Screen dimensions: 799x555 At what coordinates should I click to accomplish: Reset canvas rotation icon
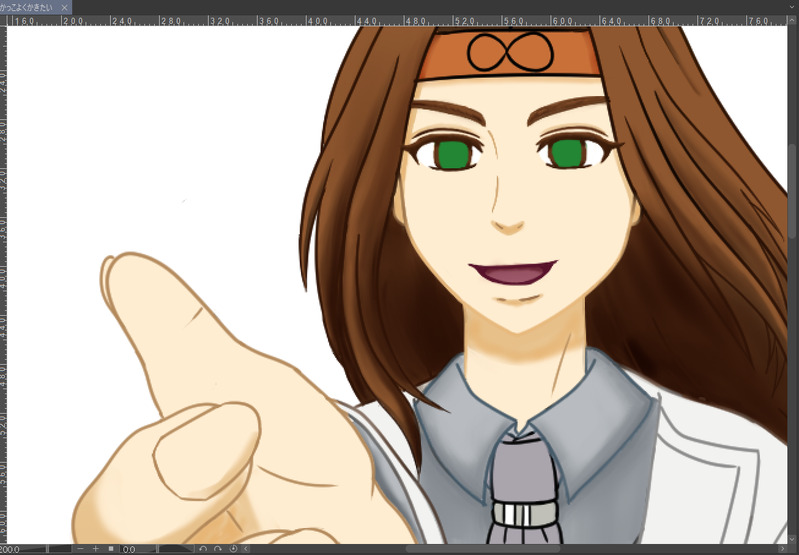pyautogui.click(x=233, y=549)
